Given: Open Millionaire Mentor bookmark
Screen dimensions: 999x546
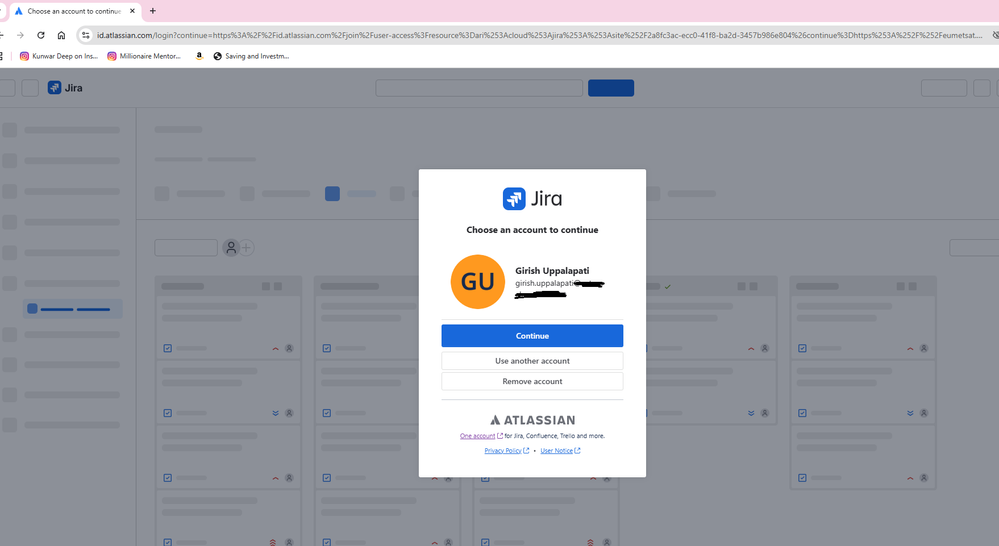Looking at the screenshot, I should 144,56.
